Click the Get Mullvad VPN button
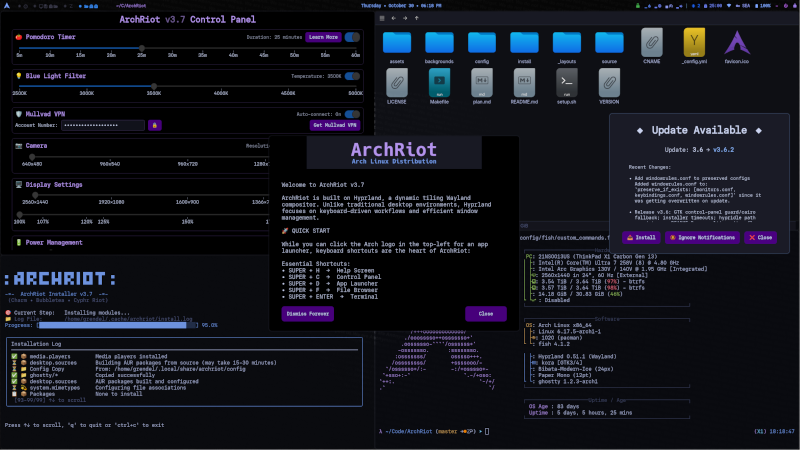The image size is (800, 450). pyautogui.click(x=335, y=125)
